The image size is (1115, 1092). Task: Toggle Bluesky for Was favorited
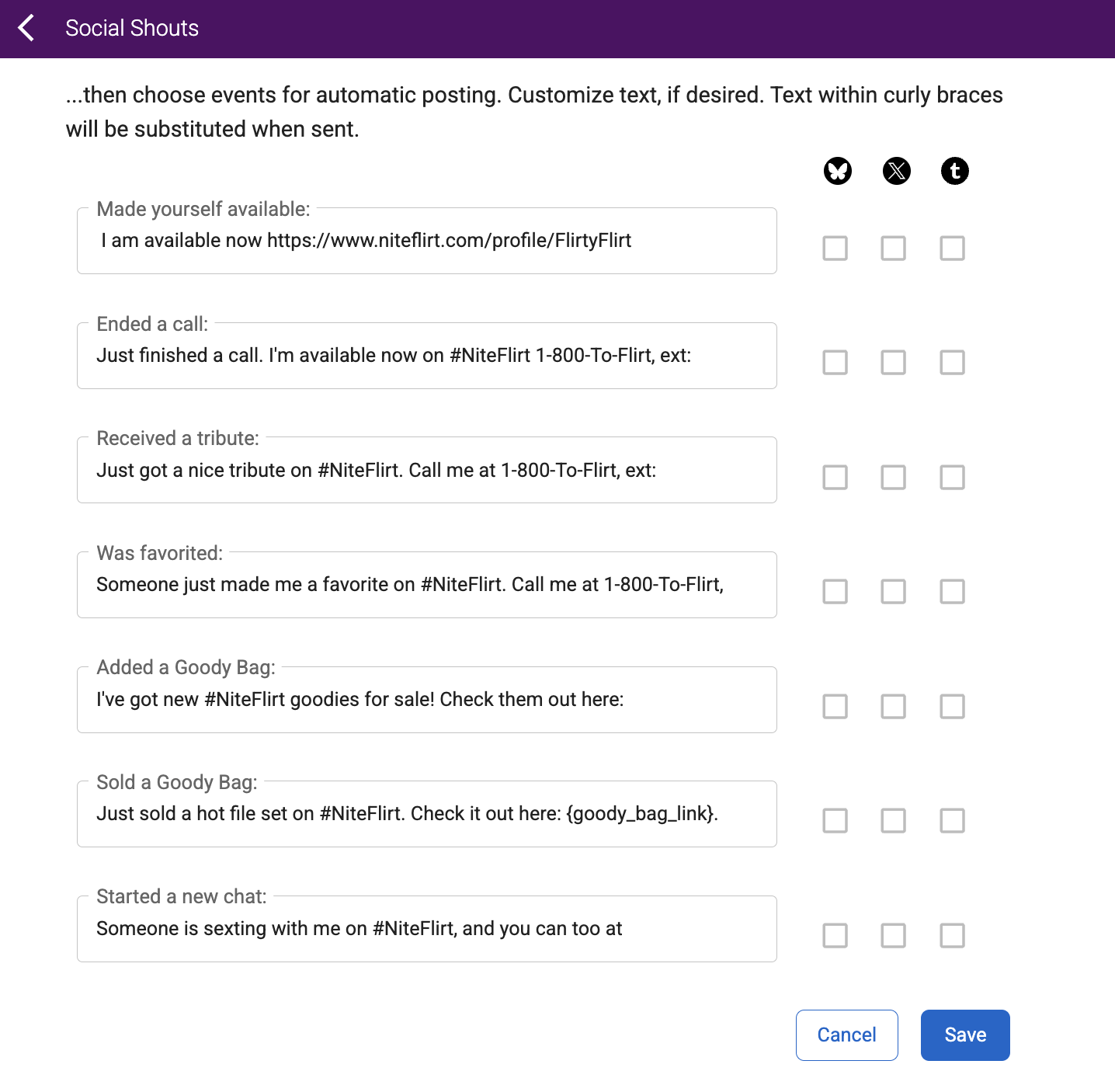[835, 592]
